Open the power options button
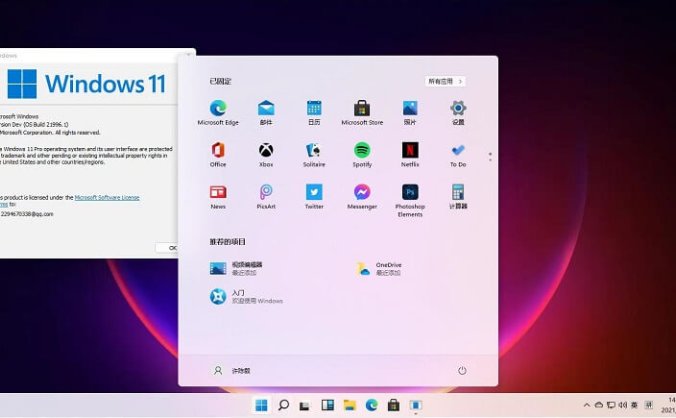 tap(462, 370)
